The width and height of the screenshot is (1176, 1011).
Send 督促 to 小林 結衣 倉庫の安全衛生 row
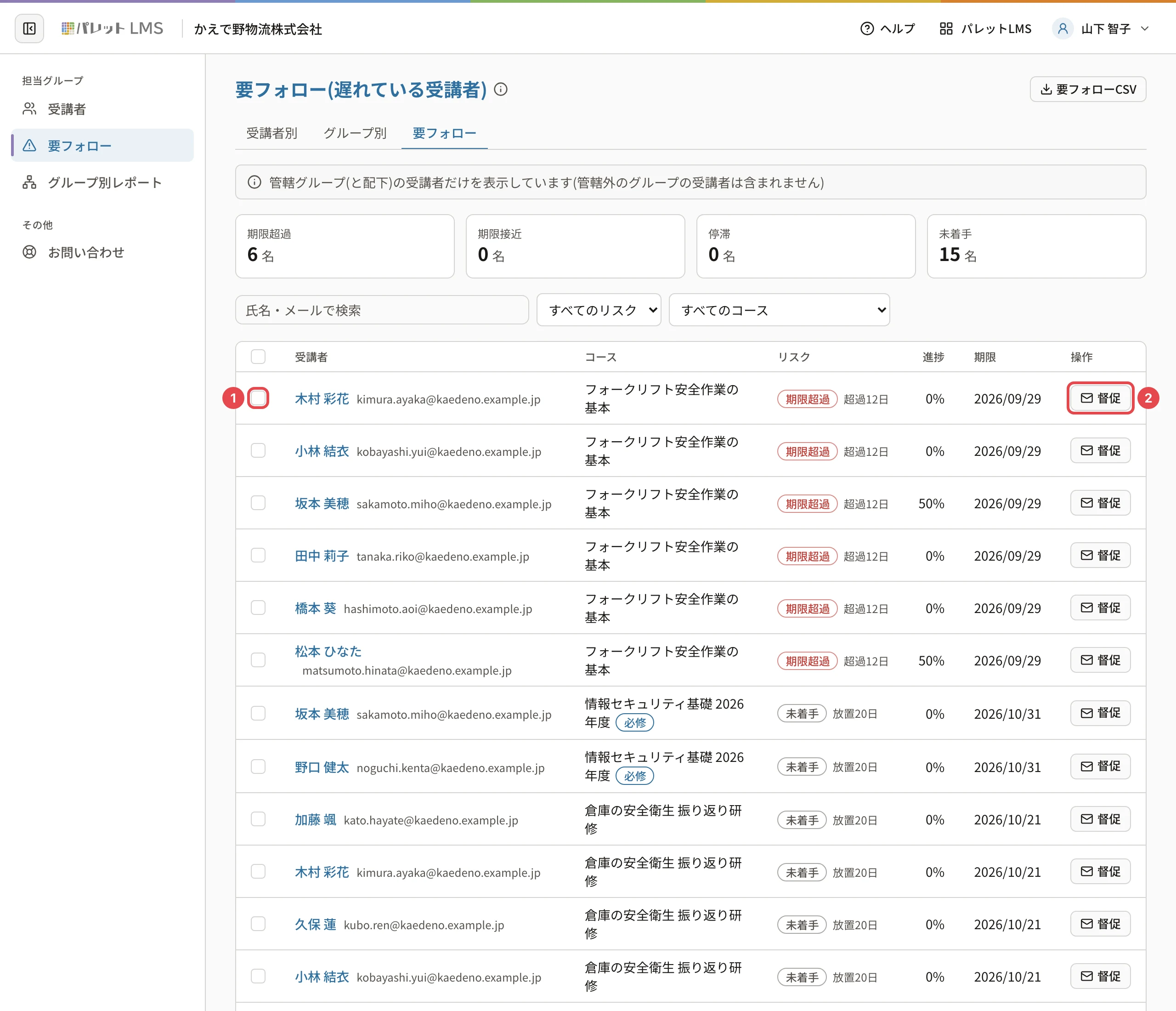(1100, 977)
